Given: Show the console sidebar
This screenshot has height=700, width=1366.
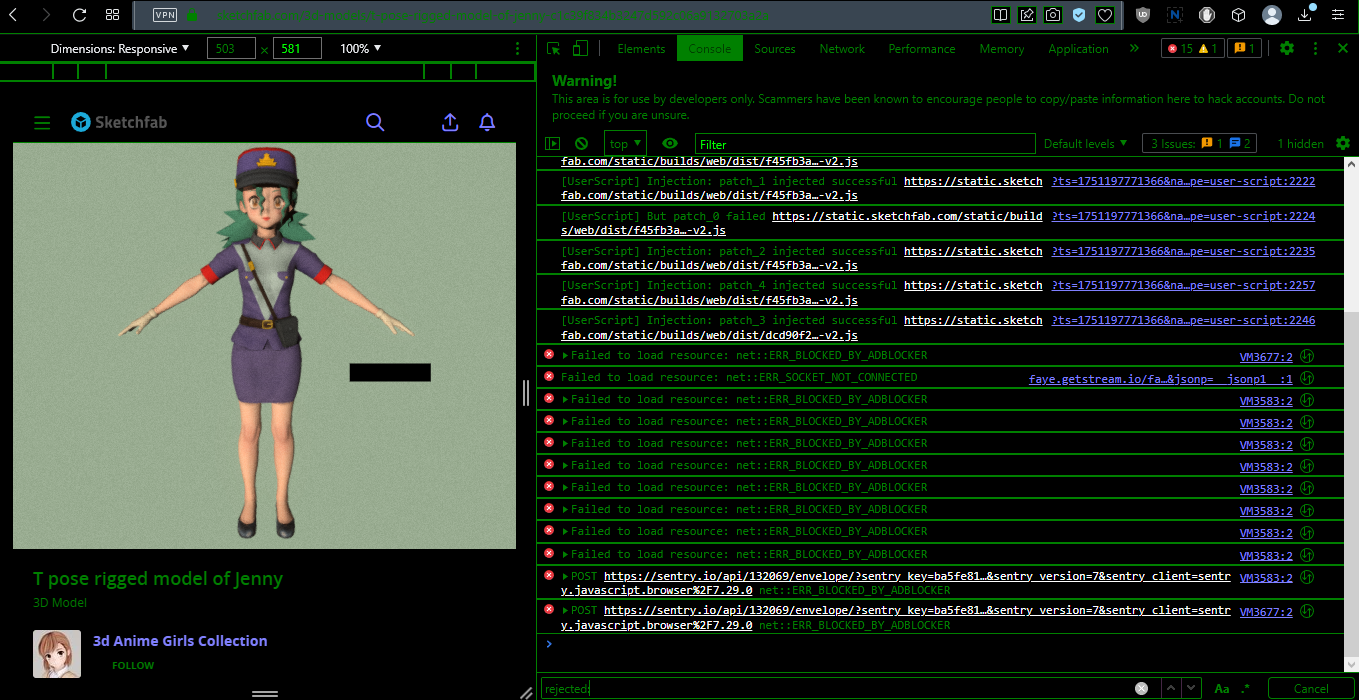Looking at the screenshot, I should coord(553,144).
